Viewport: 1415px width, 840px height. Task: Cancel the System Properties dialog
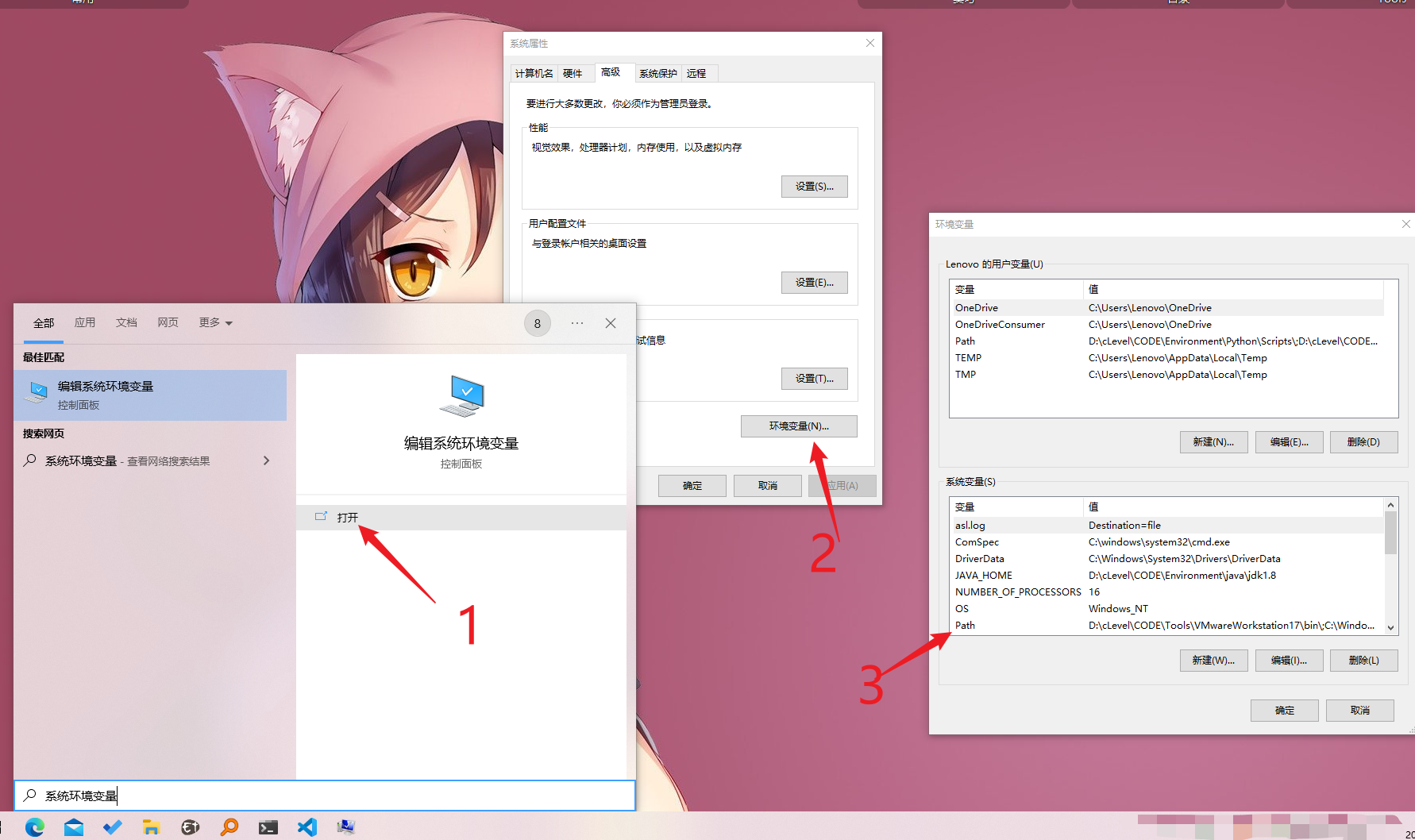pyautogui.click(x=768, y=486)
